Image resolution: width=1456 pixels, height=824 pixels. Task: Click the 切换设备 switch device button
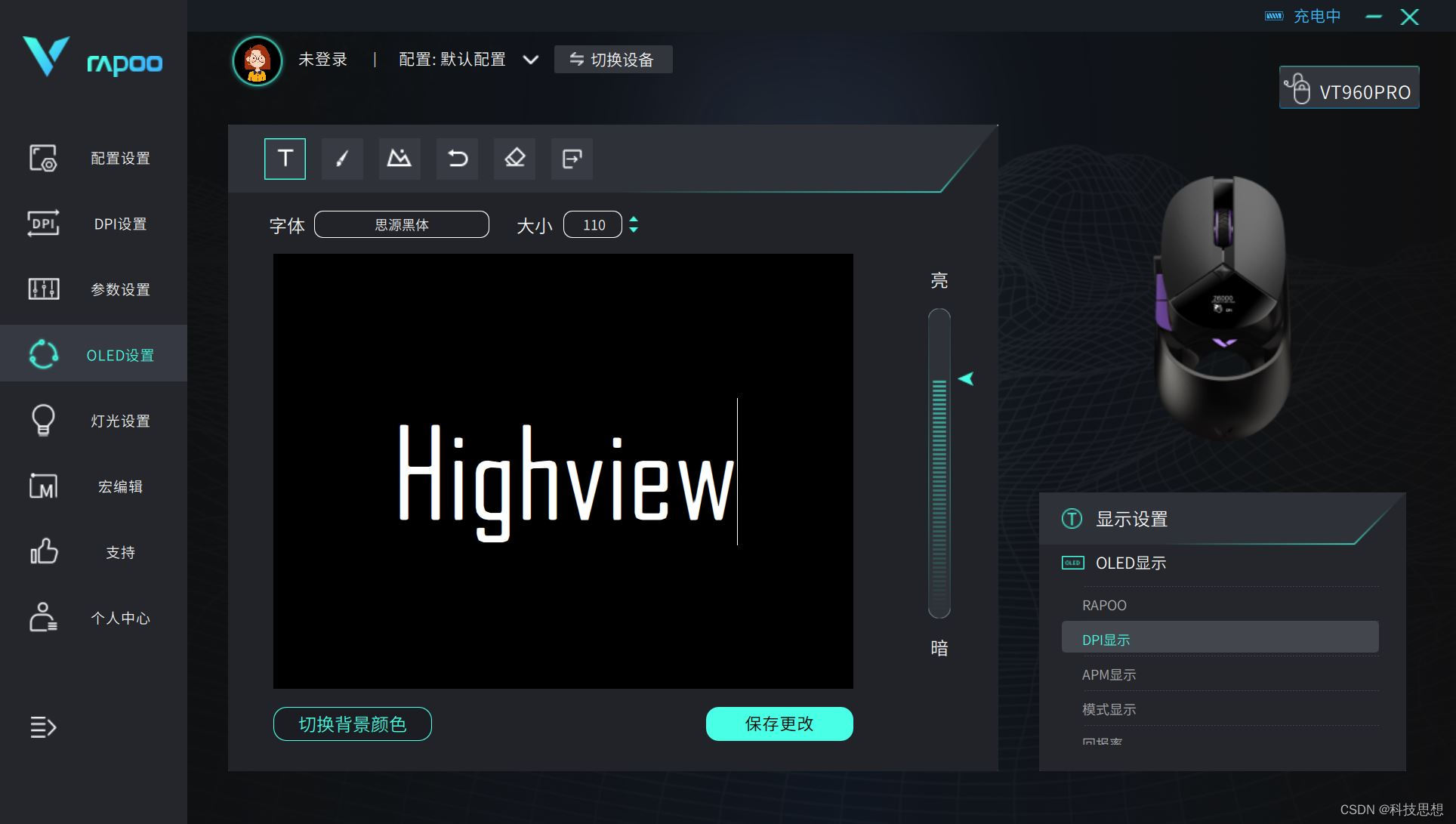(x=612, y=60)
